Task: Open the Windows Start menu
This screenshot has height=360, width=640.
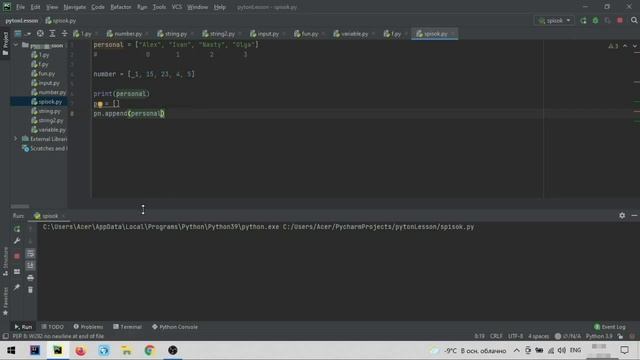Action: coord(11,350)
